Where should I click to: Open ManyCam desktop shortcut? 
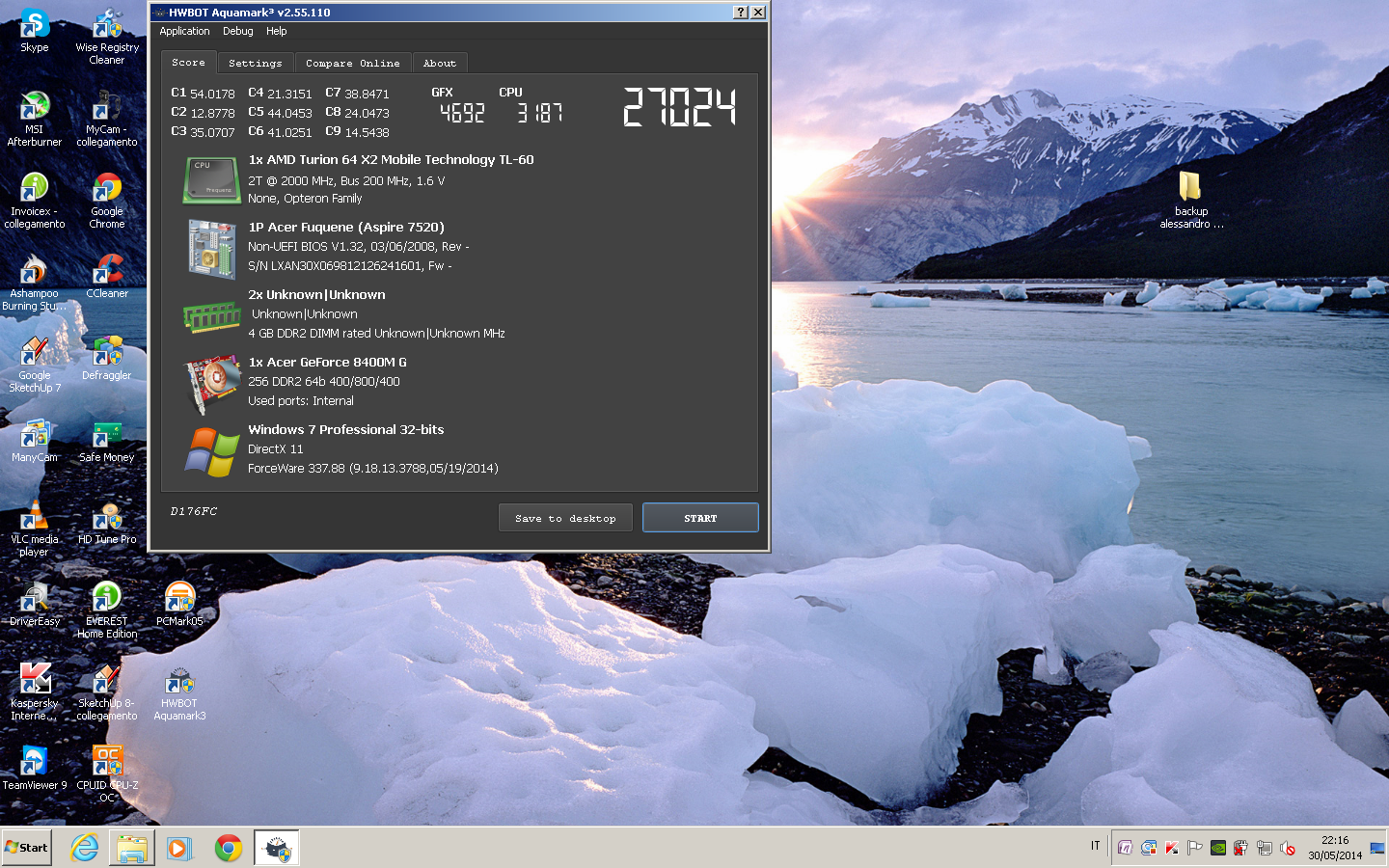(x=35, y=439)
